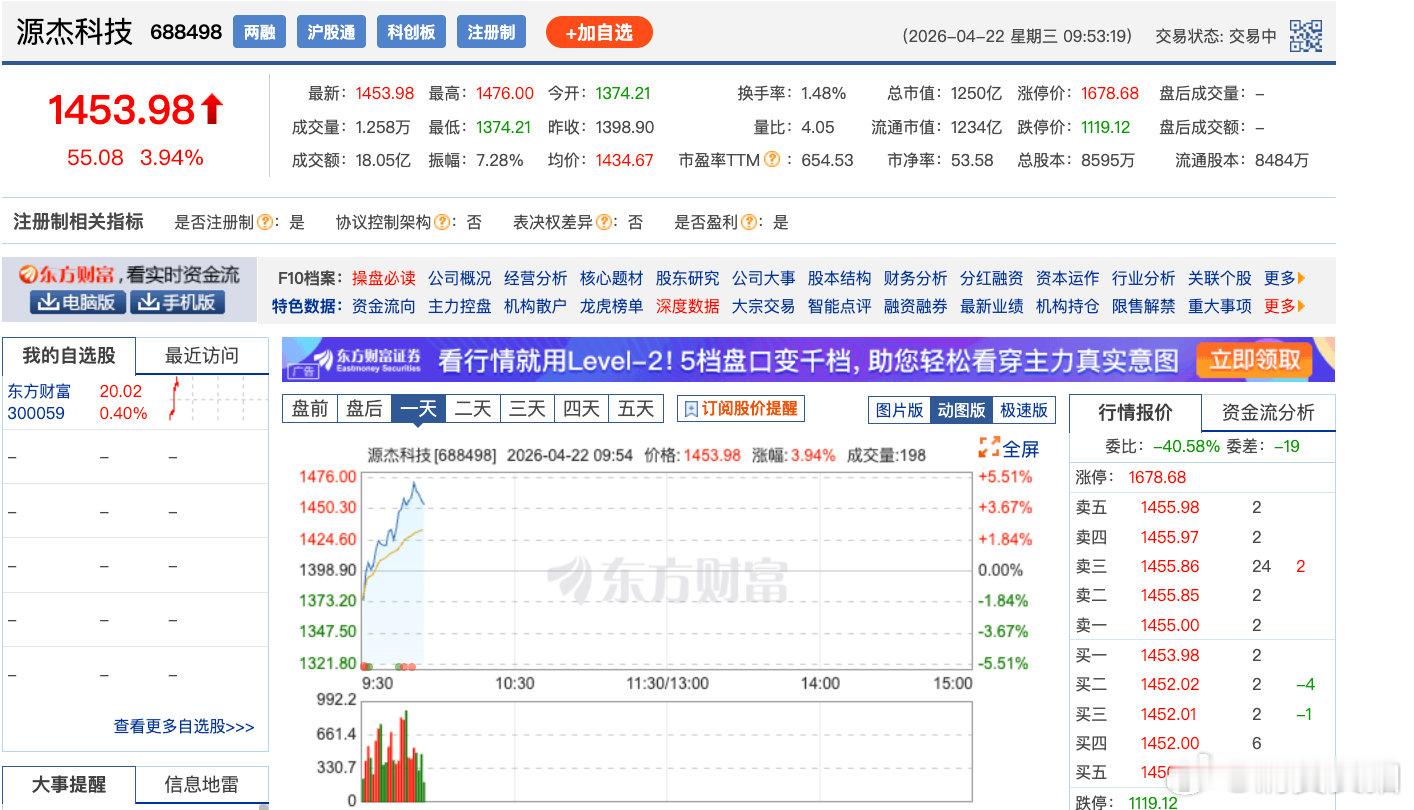Open 主力控盘 link
Viewport: 1414px width, 810px height.
tap(460, 306)
